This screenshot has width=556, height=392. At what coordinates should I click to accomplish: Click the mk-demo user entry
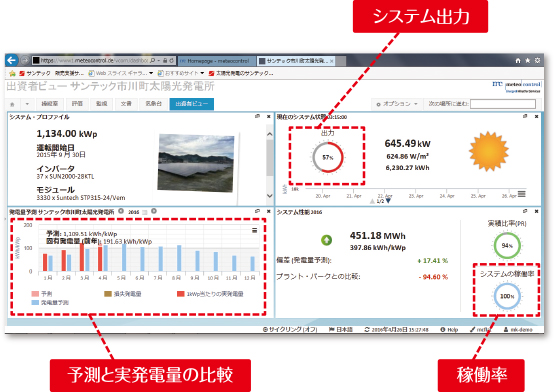(518, 330)
